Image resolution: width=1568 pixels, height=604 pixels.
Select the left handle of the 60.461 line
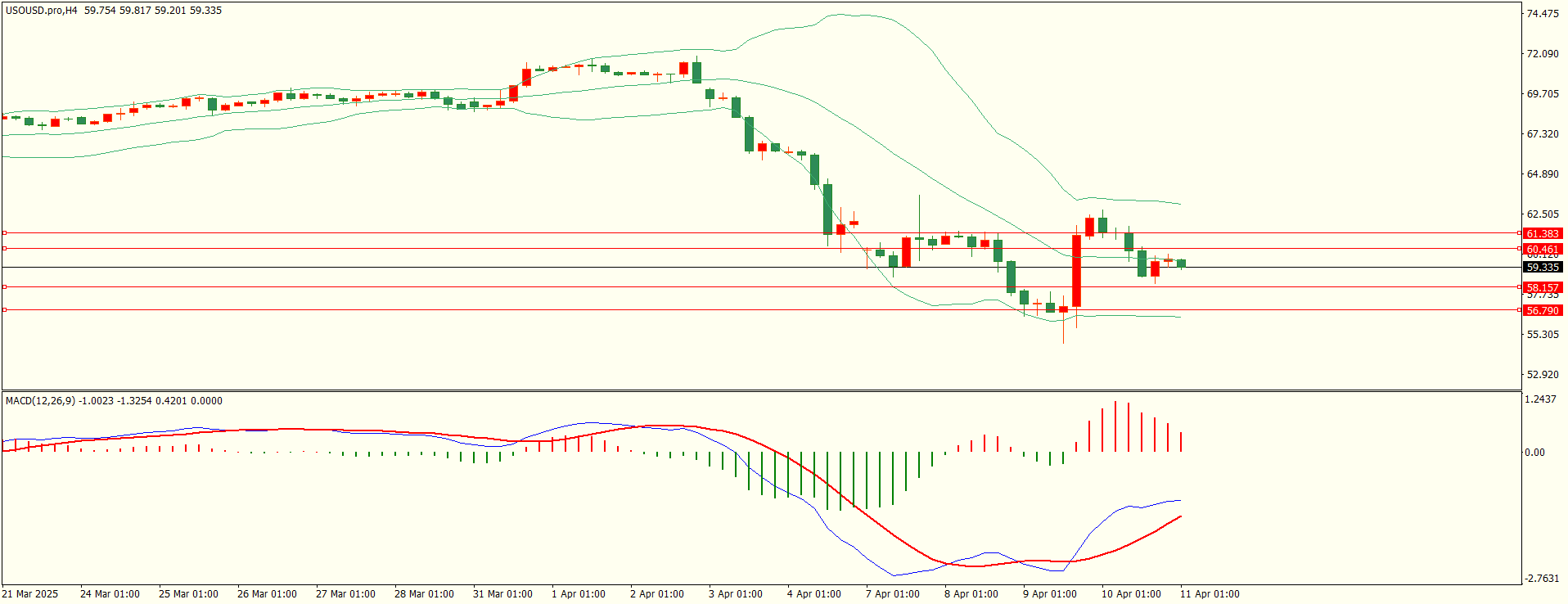click(x=5, y=248)
